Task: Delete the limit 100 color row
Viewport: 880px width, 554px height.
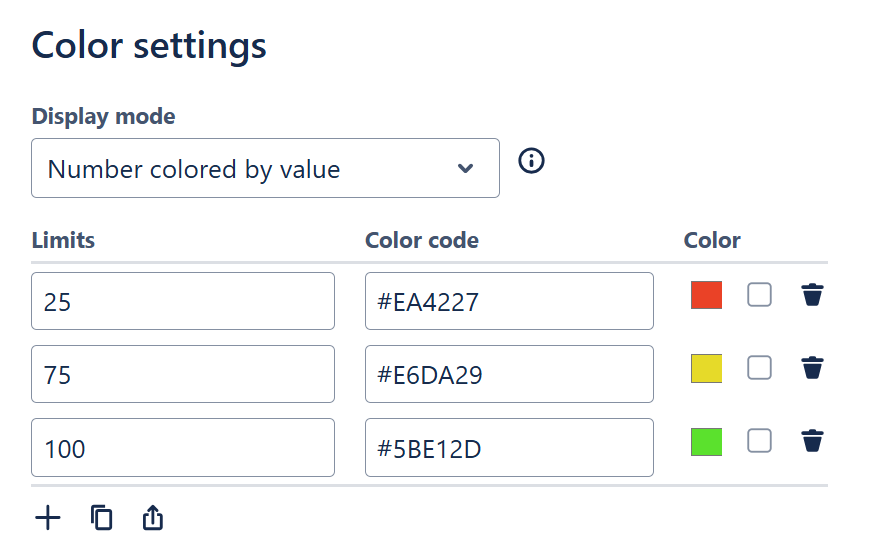Action: click(812, 441)
